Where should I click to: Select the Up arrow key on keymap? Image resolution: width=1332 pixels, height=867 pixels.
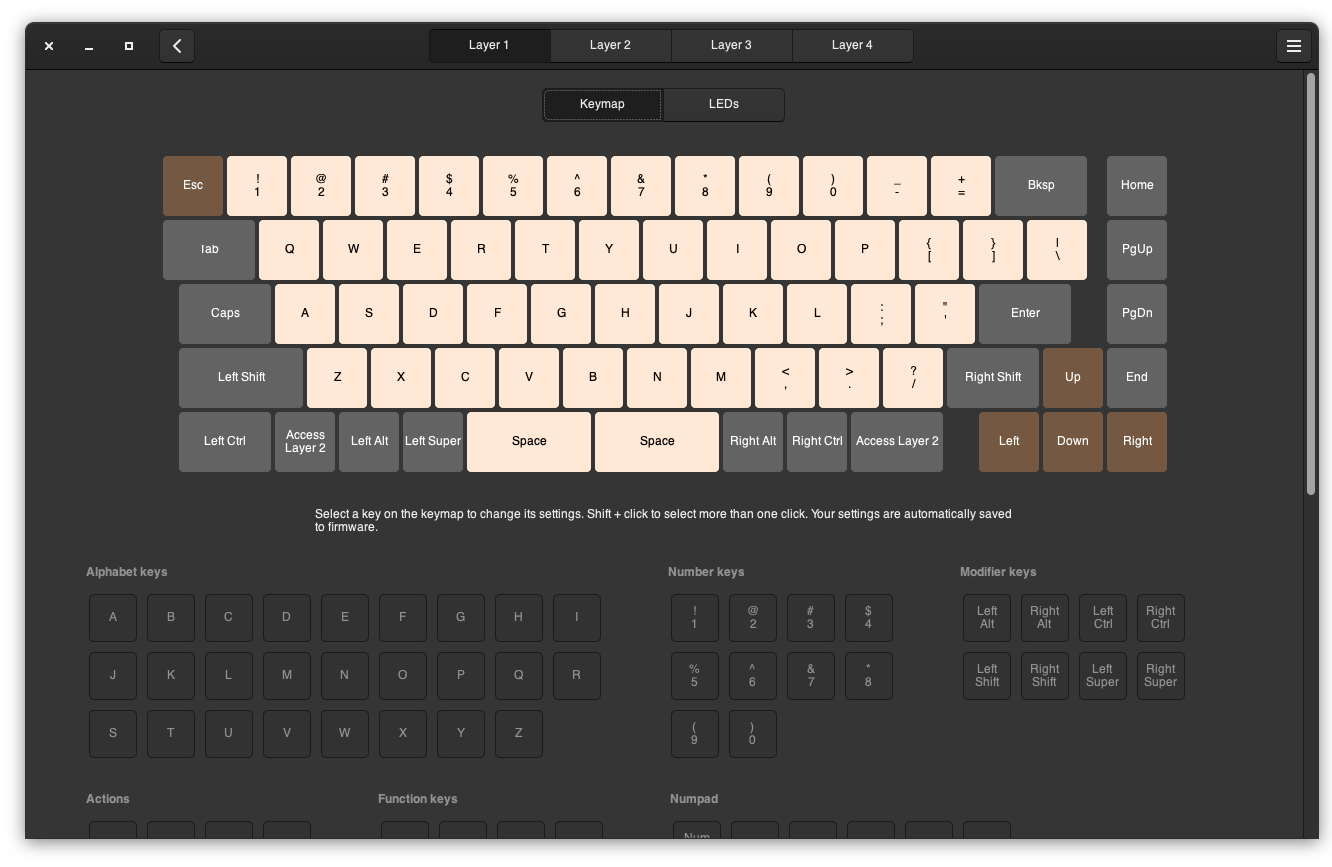[1072, 378]
